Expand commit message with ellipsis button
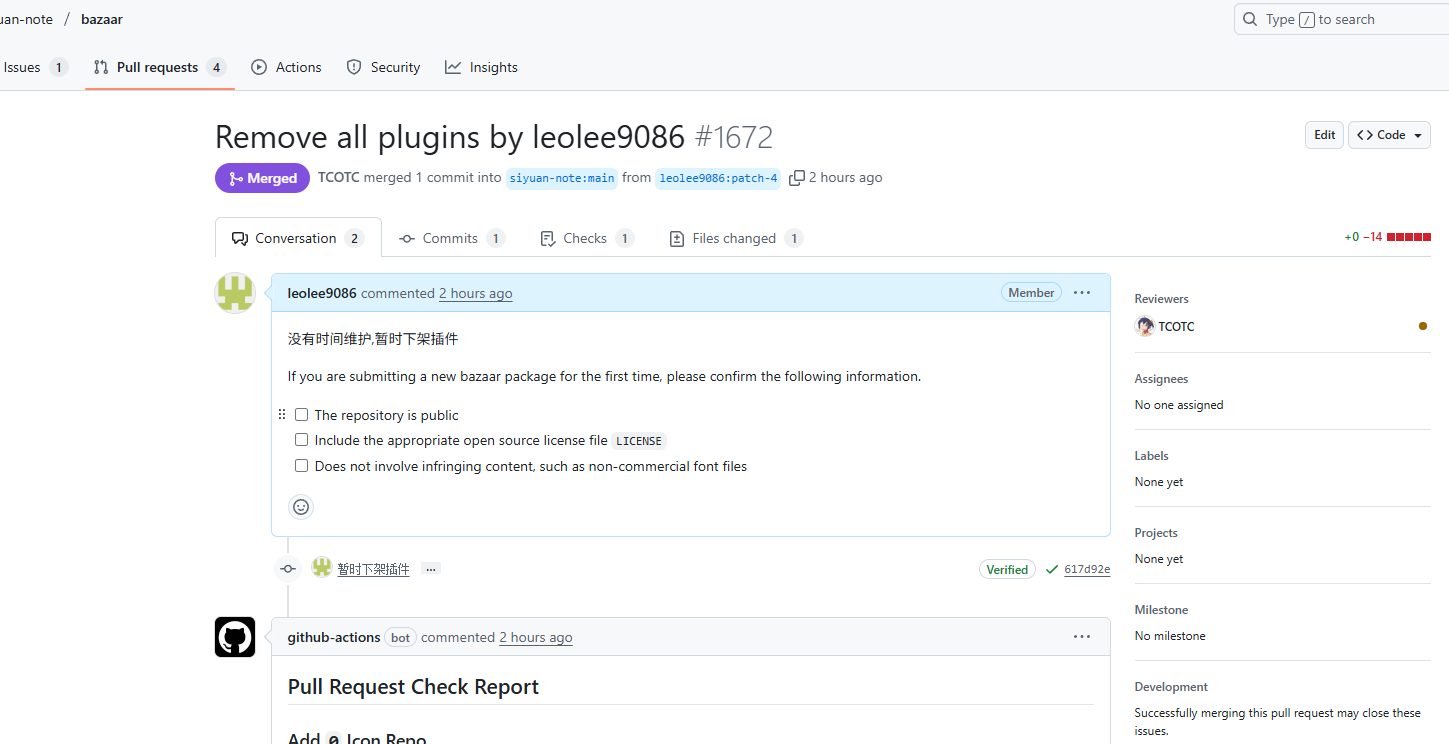1449x744 pixels. point(431,569)
